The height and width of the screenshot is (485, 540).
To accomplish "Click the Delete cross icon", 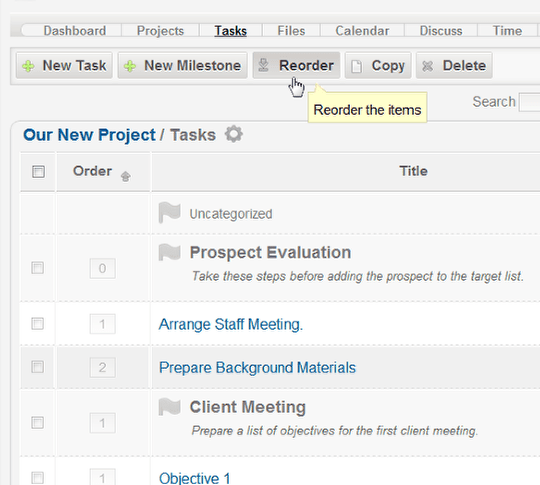I will 427,66.
